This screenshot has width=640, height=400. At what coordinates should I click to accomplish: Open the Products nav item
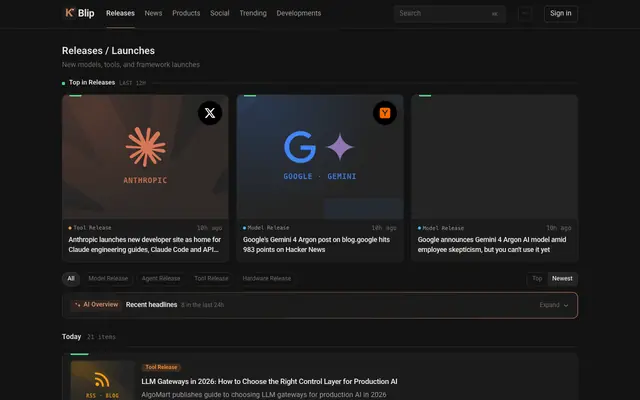click(x=186, y=13)
